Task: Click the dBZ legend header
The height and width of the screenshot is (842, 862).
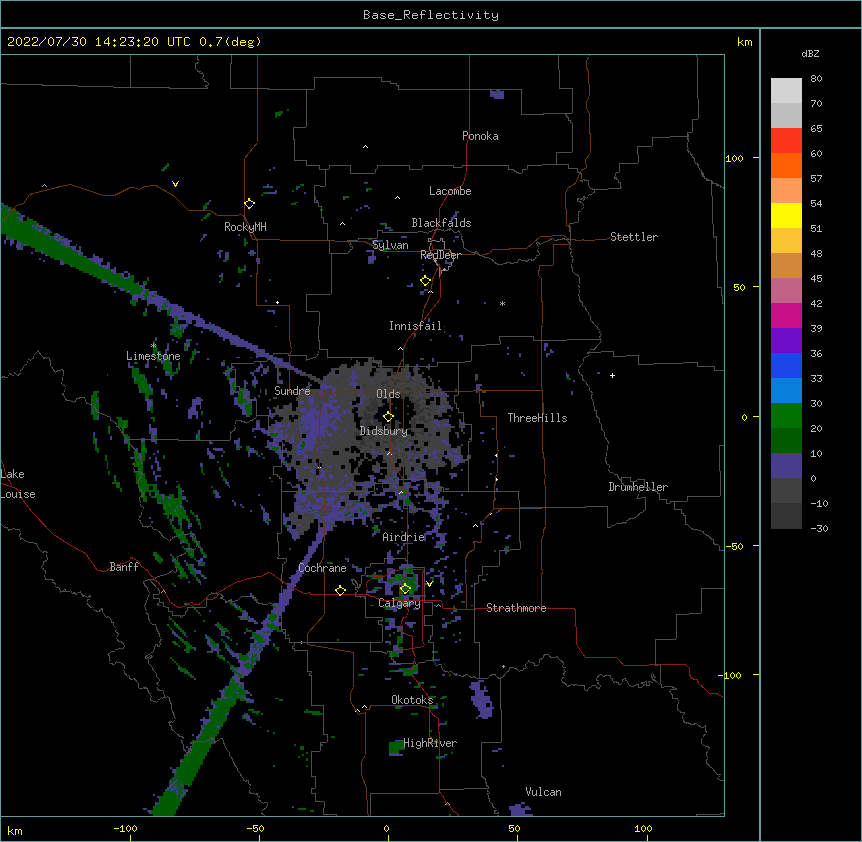Action: pos(810,53)
